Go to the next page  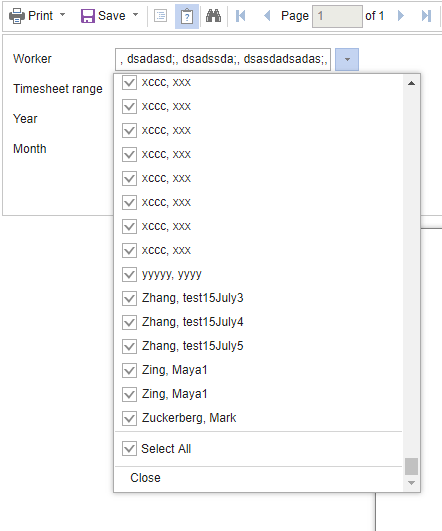point(401,16)
